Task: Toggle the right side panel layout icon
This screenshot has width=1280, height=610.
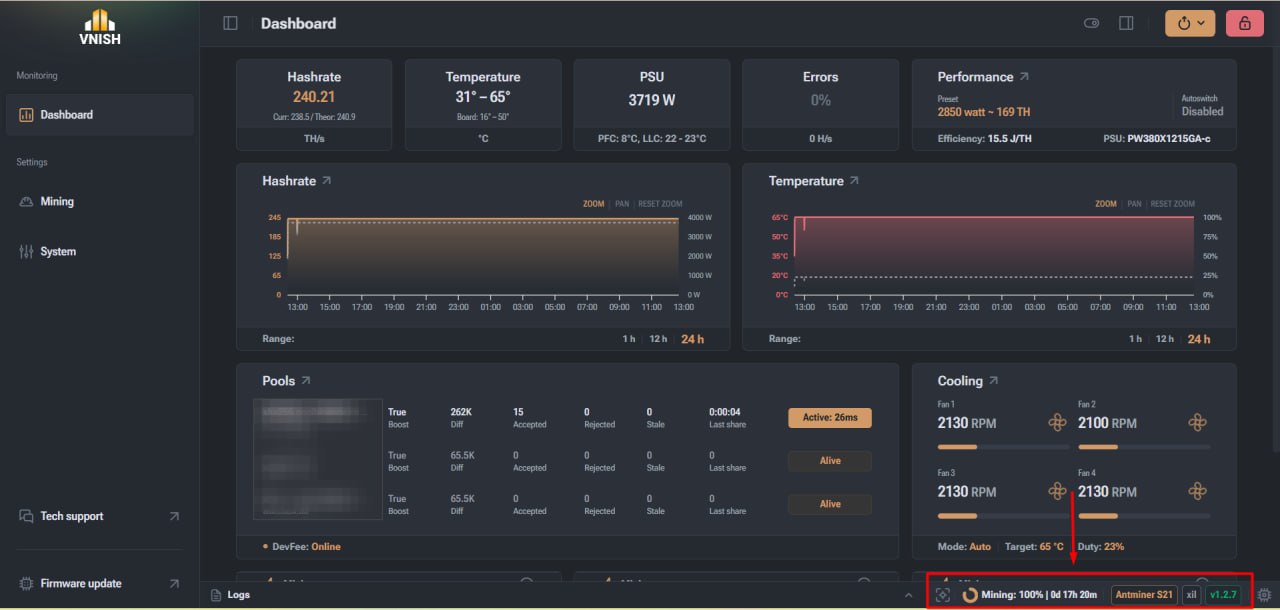Action: [1126, 23]
